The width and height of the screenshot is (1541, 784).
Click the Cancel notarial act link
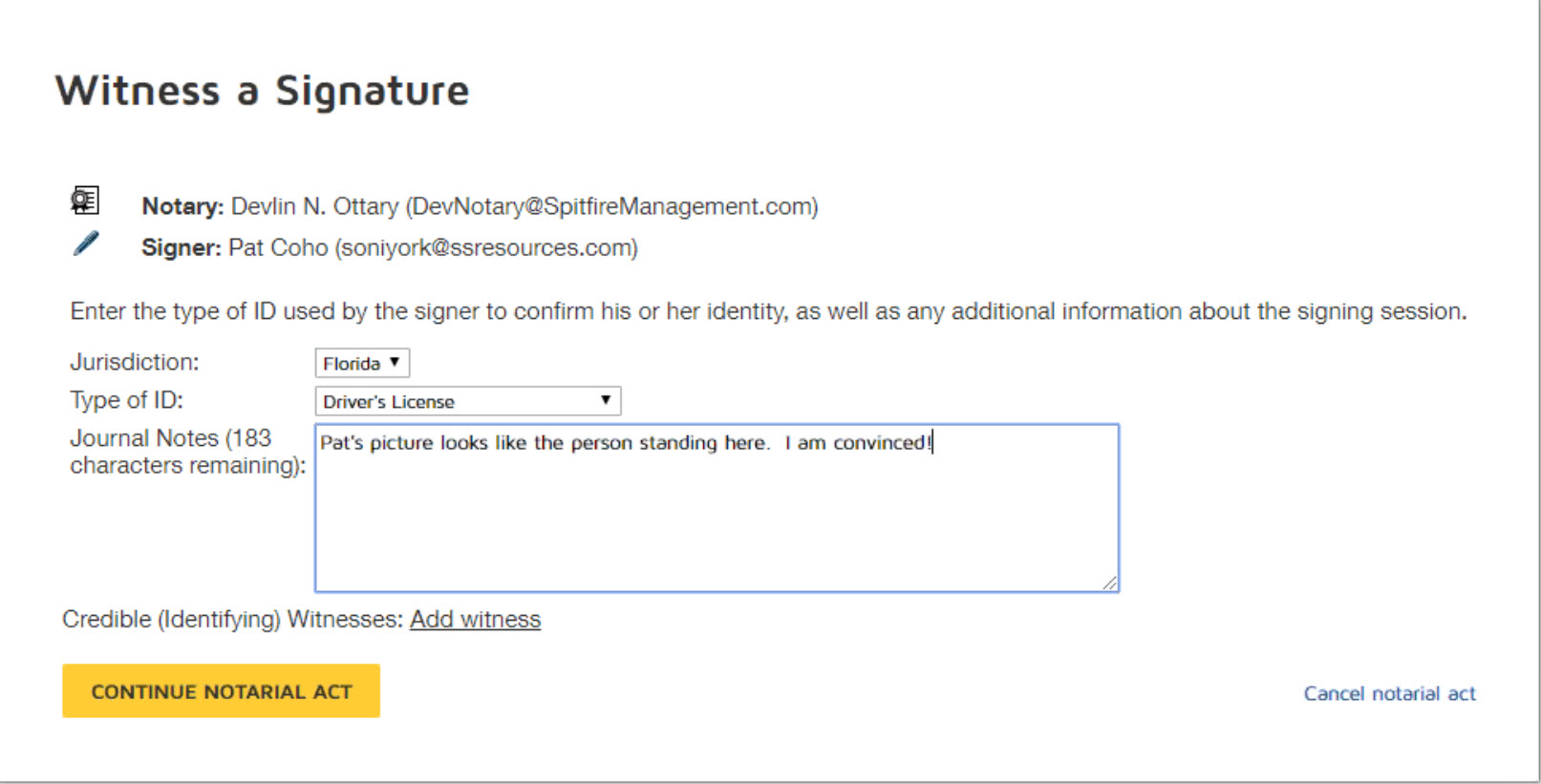(1389, 694)
